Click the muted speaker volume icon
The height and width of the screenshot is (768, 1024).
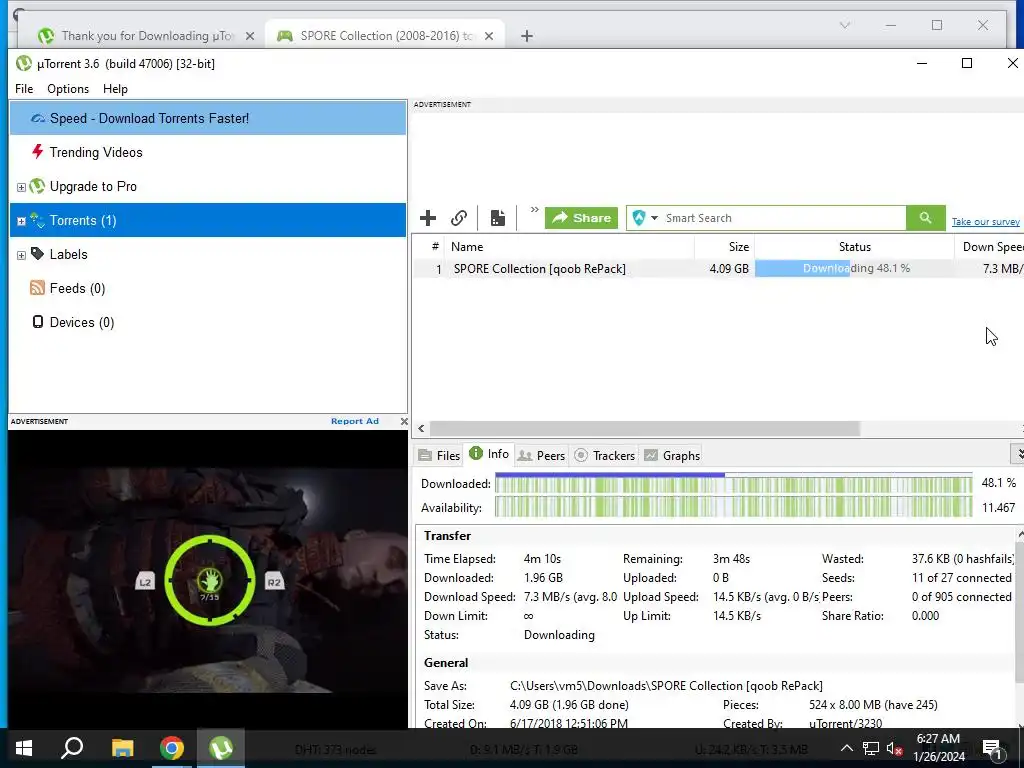click(x=895, y=748)
